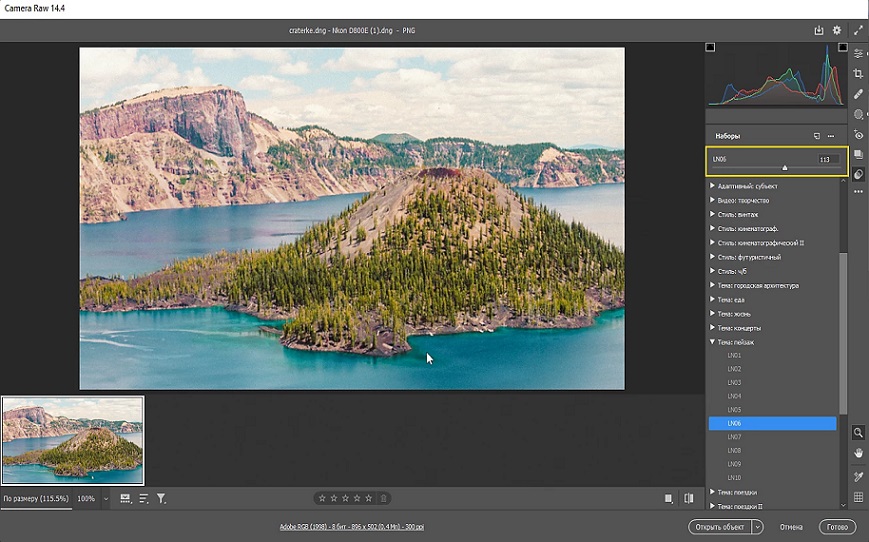
Task: Select the Healing brush tool
Action: click(x=858, y=94)
